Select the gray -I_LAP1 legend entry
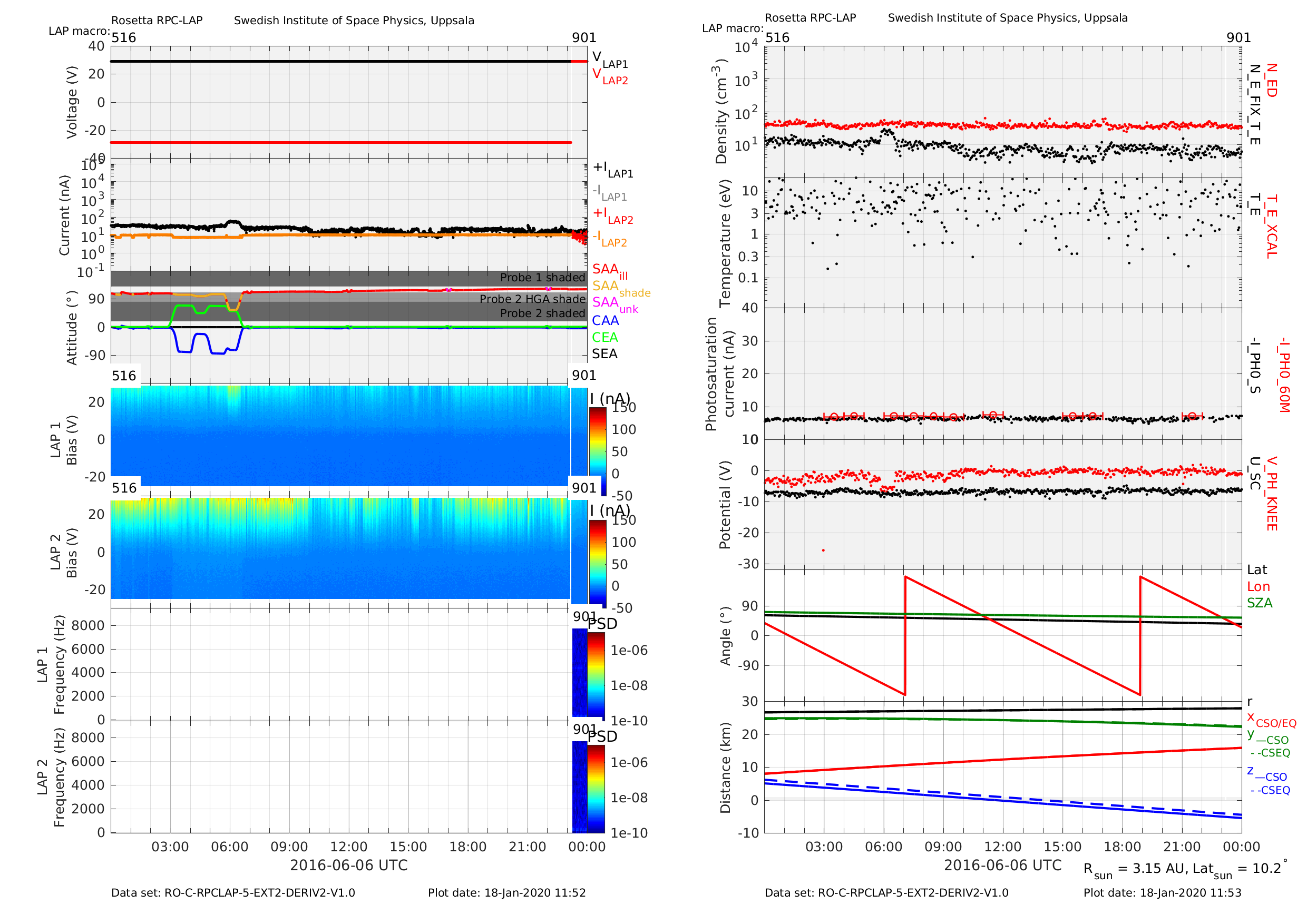This screenshot has width=1307, height=924. (610, 193)
